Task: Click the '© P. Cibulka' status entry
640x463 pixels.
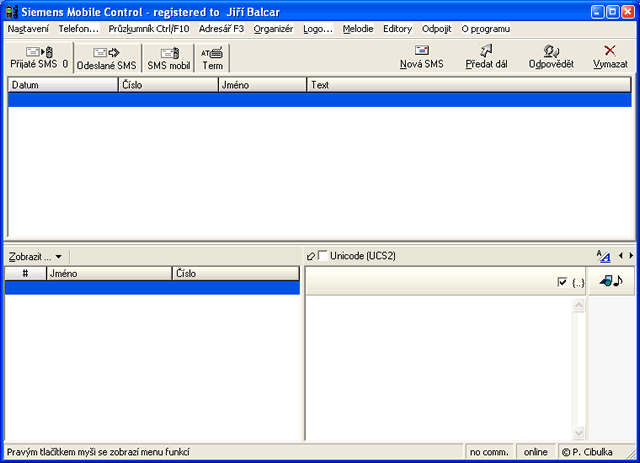Action: [x=587, y=452]
